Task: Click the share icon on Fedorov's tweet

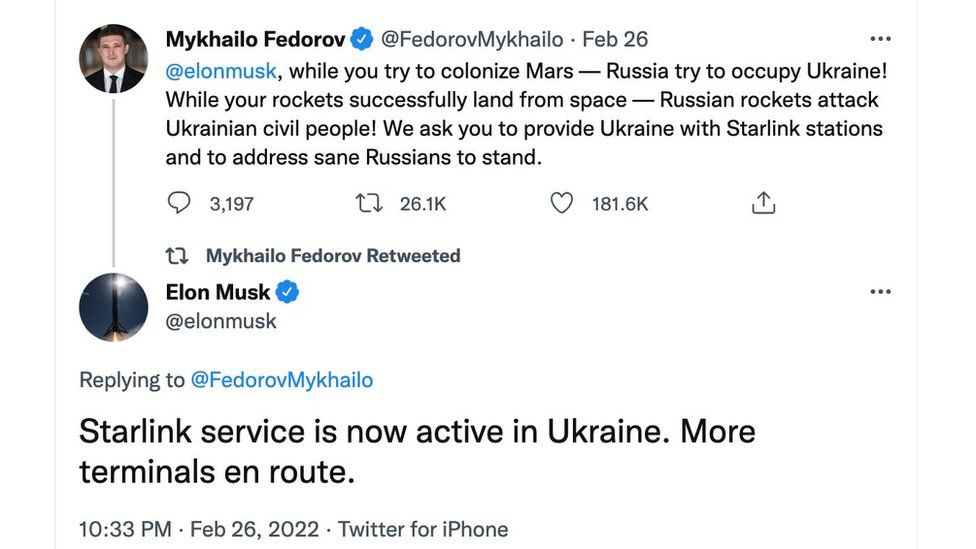Action: (x=763, y=203)
